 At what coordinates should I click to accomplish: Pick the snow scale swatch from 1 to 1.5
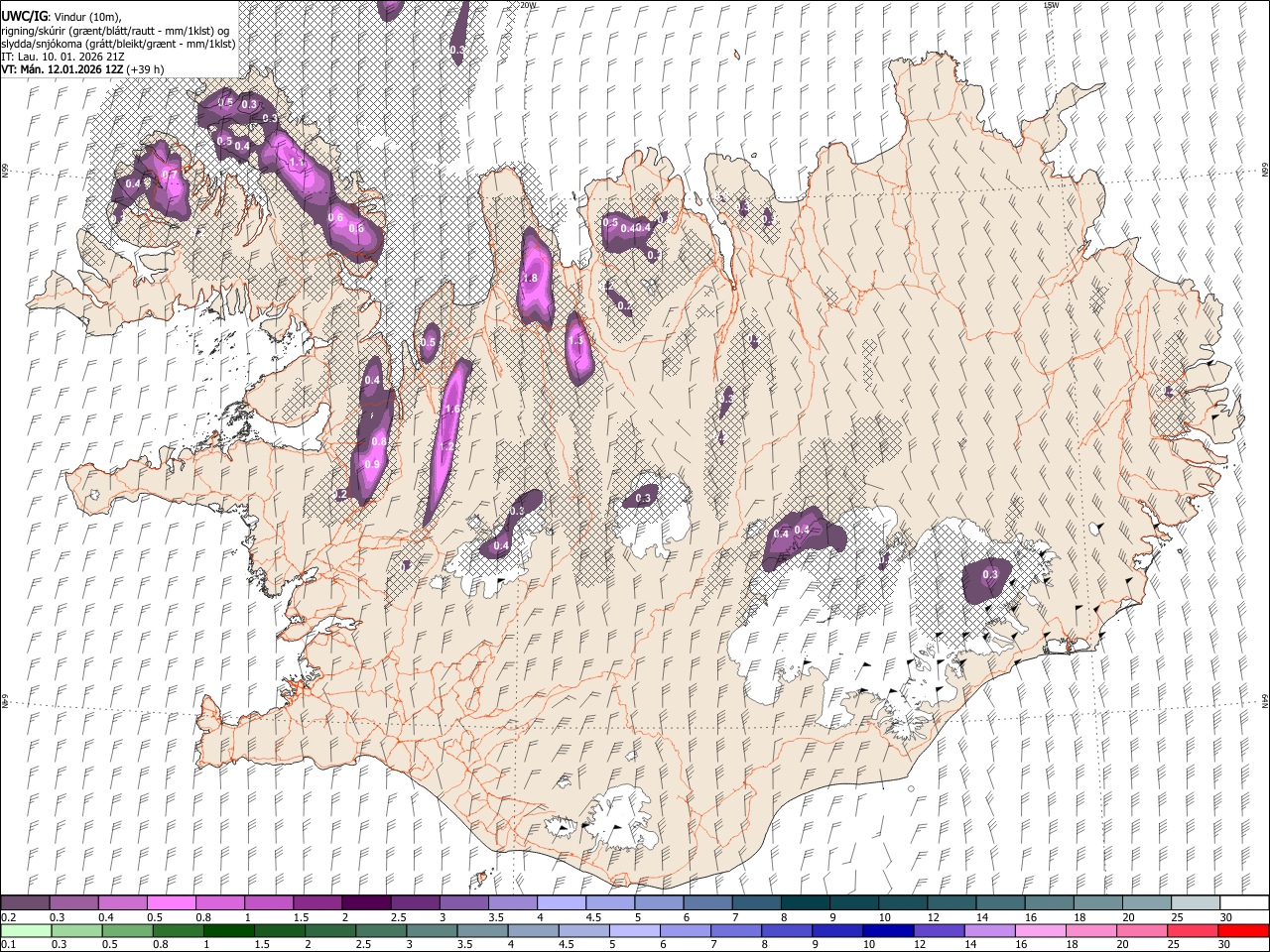268,903
